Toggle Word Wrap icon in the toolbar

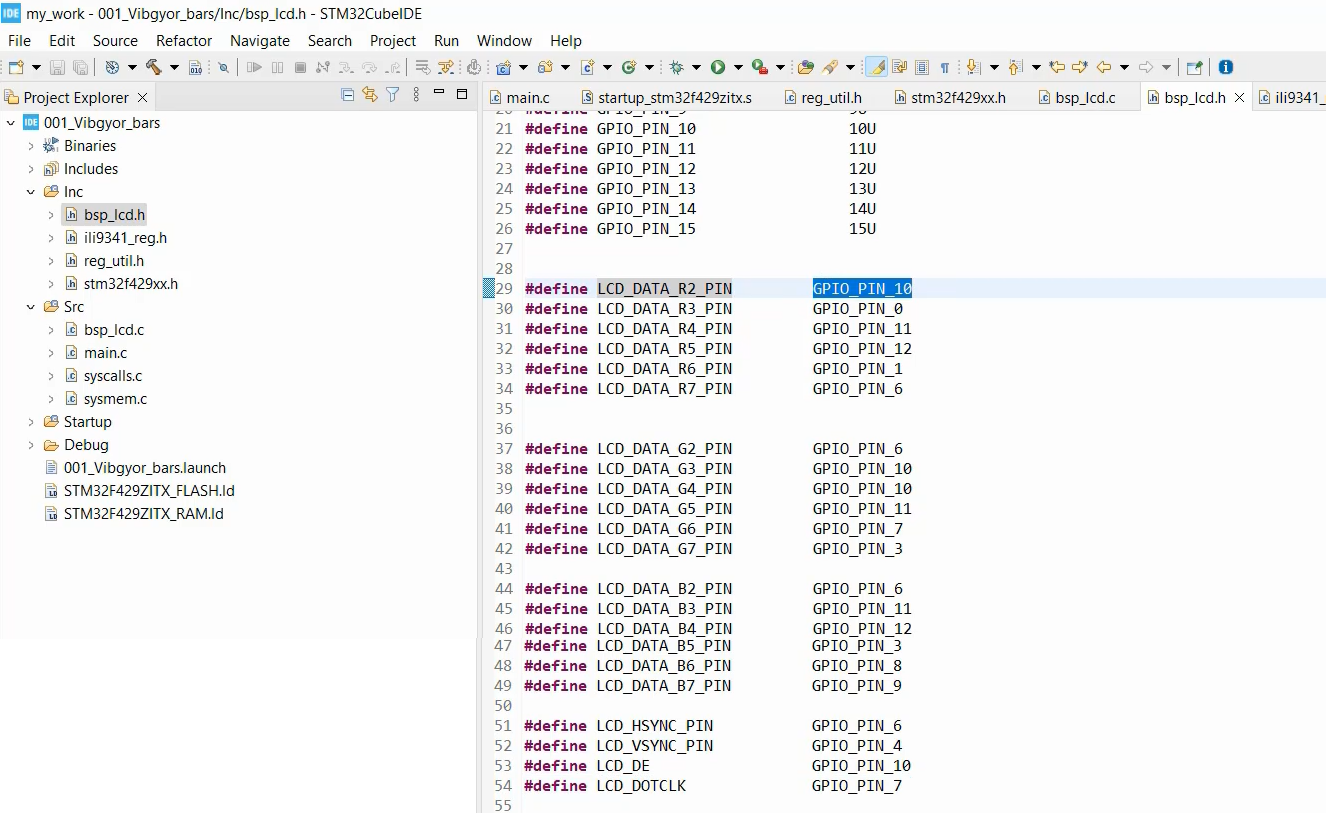point(899,67)
